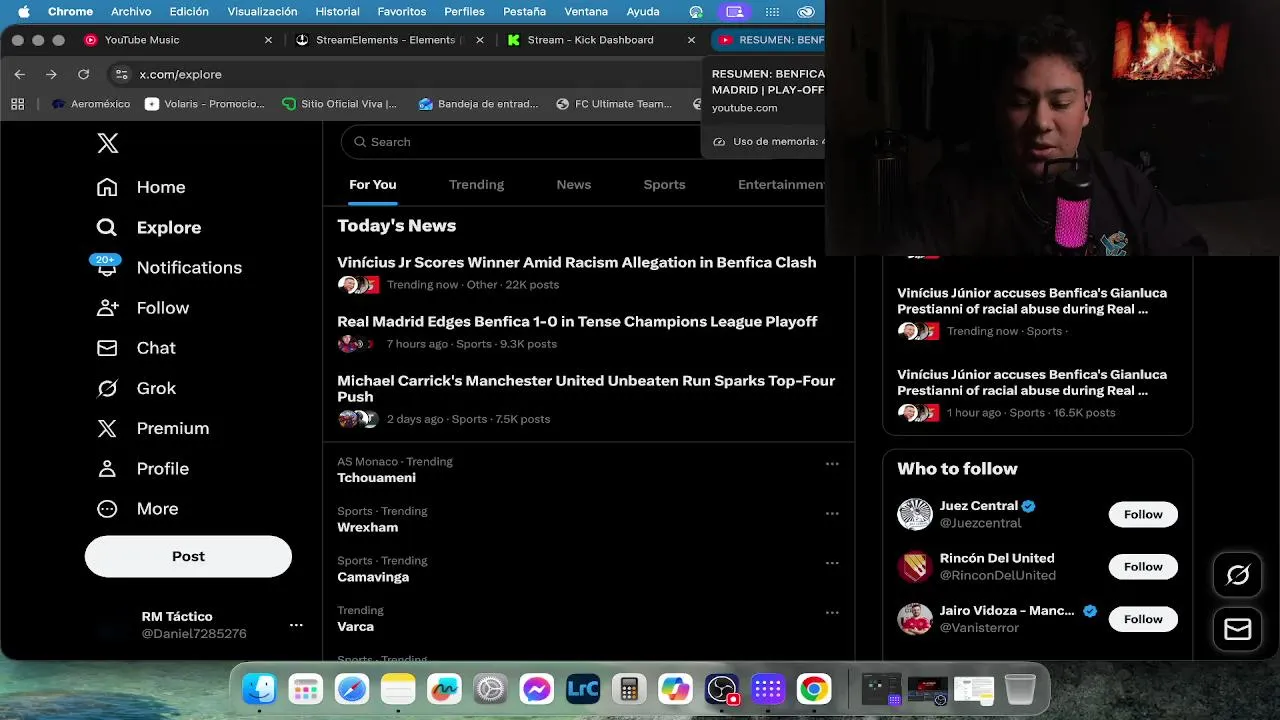
Task: Switch to the Sports tab
Action: tap(665, 185)
